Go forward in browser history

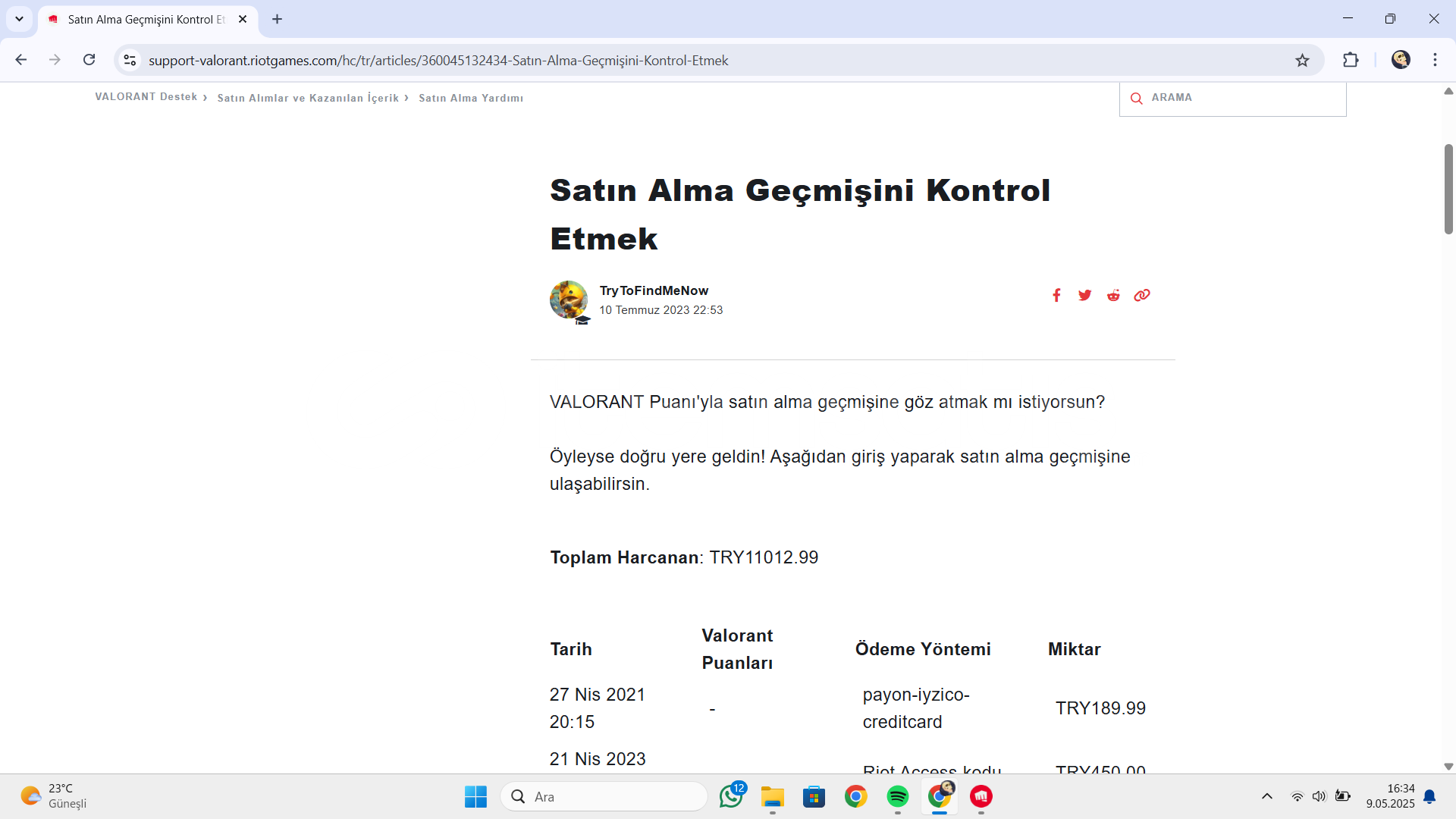pos(55,60)
